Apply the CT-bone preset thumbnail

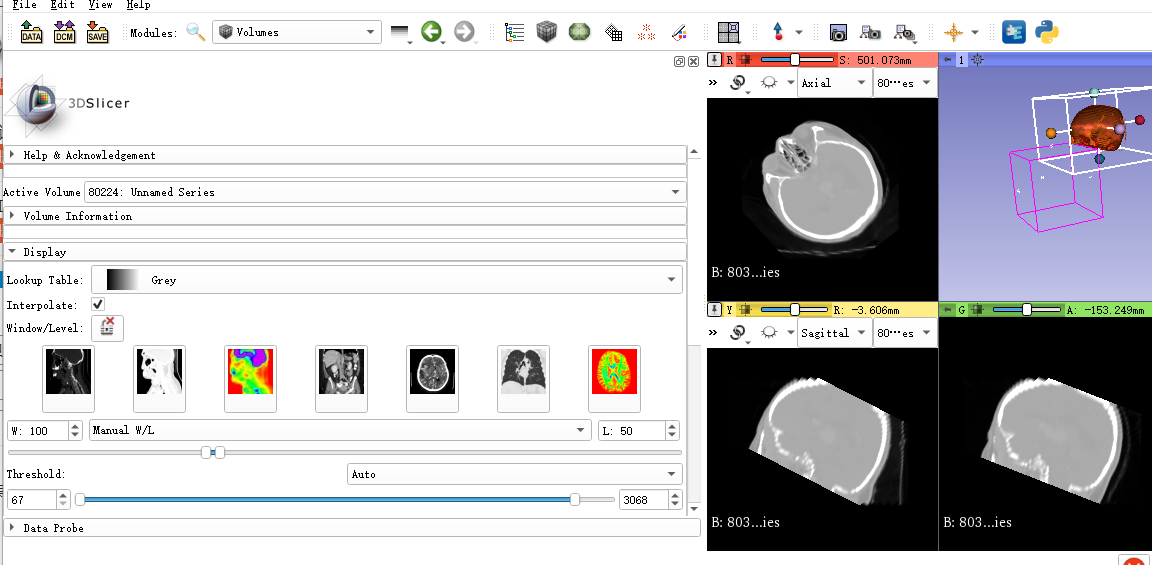[x=68, y=378]
